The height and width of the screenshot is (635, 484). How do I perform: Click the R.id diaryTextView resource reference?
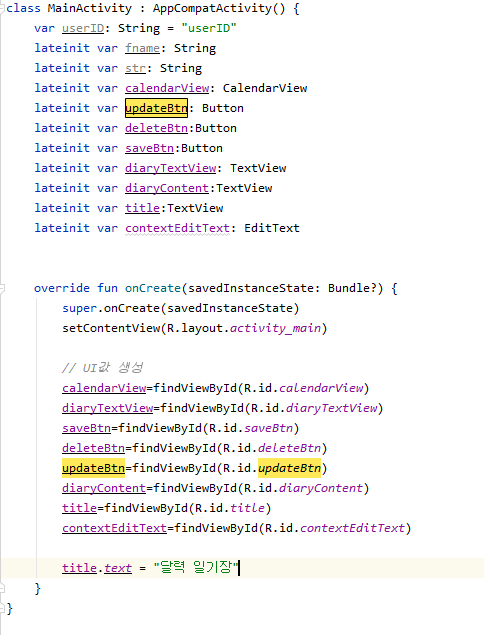point(331,408)
